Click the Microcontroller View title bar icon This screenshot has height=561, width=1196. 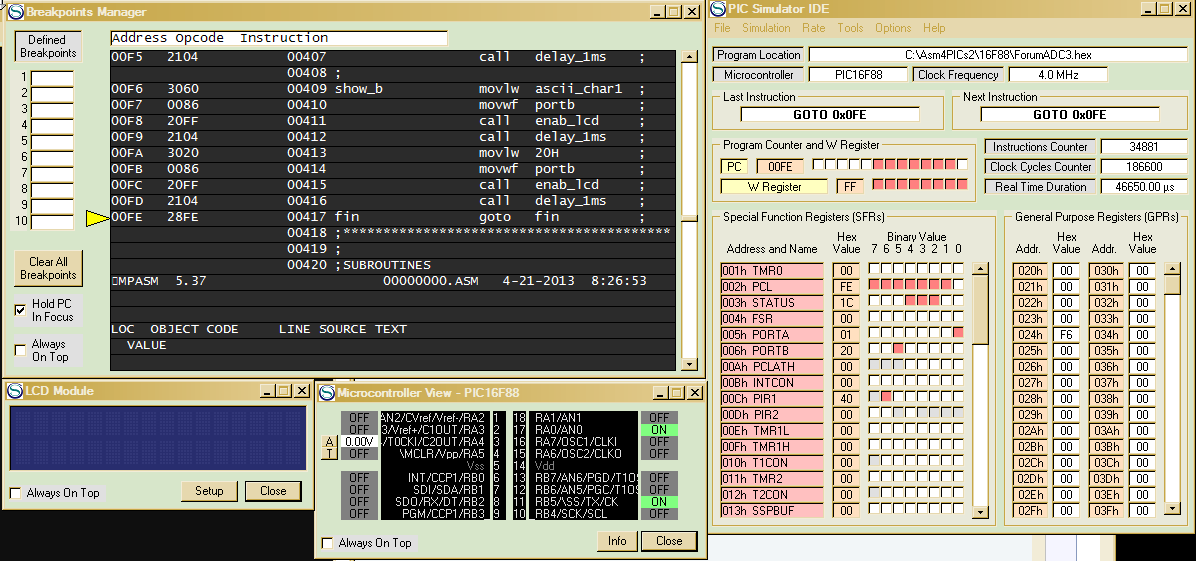[327, 392]
